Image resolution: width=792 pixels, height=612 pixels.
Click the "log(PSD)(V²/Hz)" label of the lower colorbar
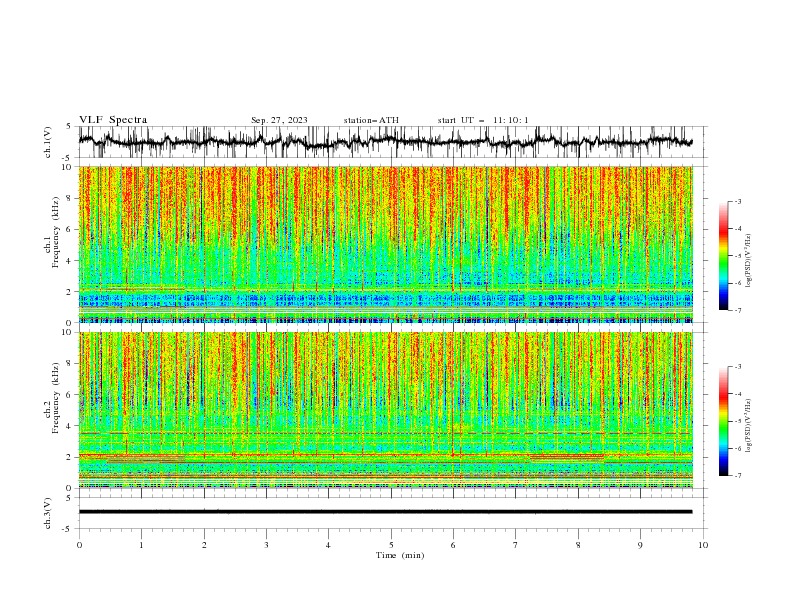[748, 425]
